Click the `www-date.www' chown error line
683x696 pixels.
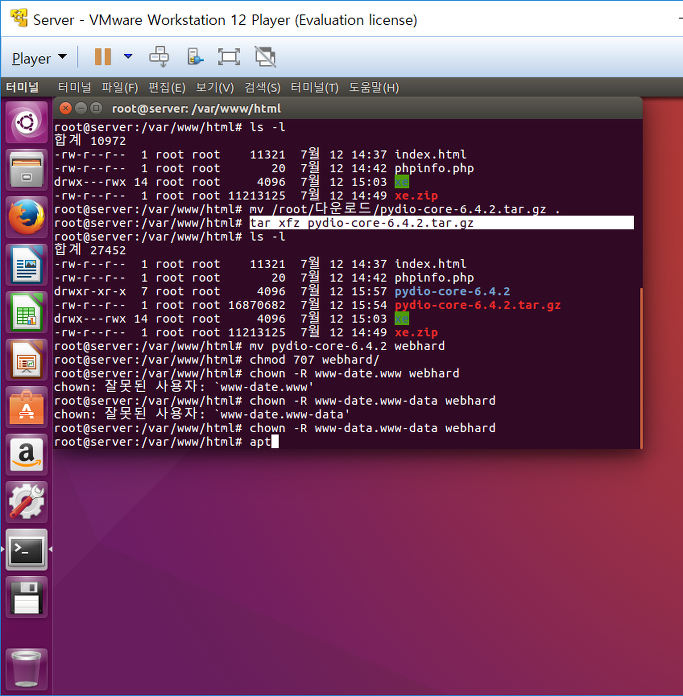(x=184, y=387)
